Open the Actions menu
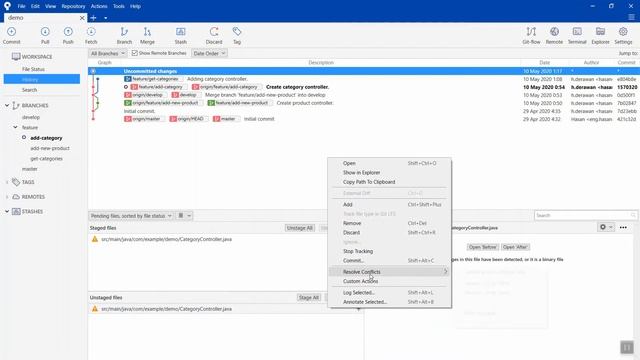Image resolution: width=640 pixels, height=360 pixels. (x=99, y=6)
